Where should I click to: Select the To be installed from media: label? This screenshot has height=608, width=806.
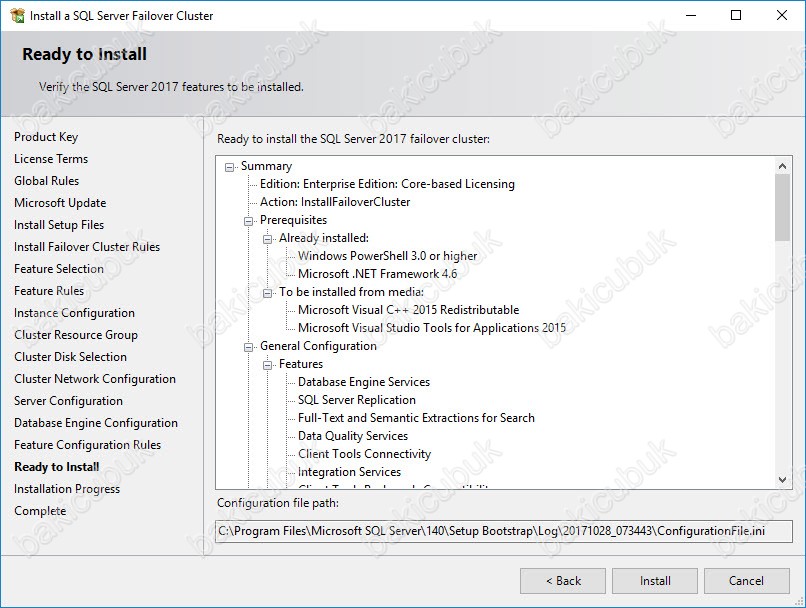point(352,292)
